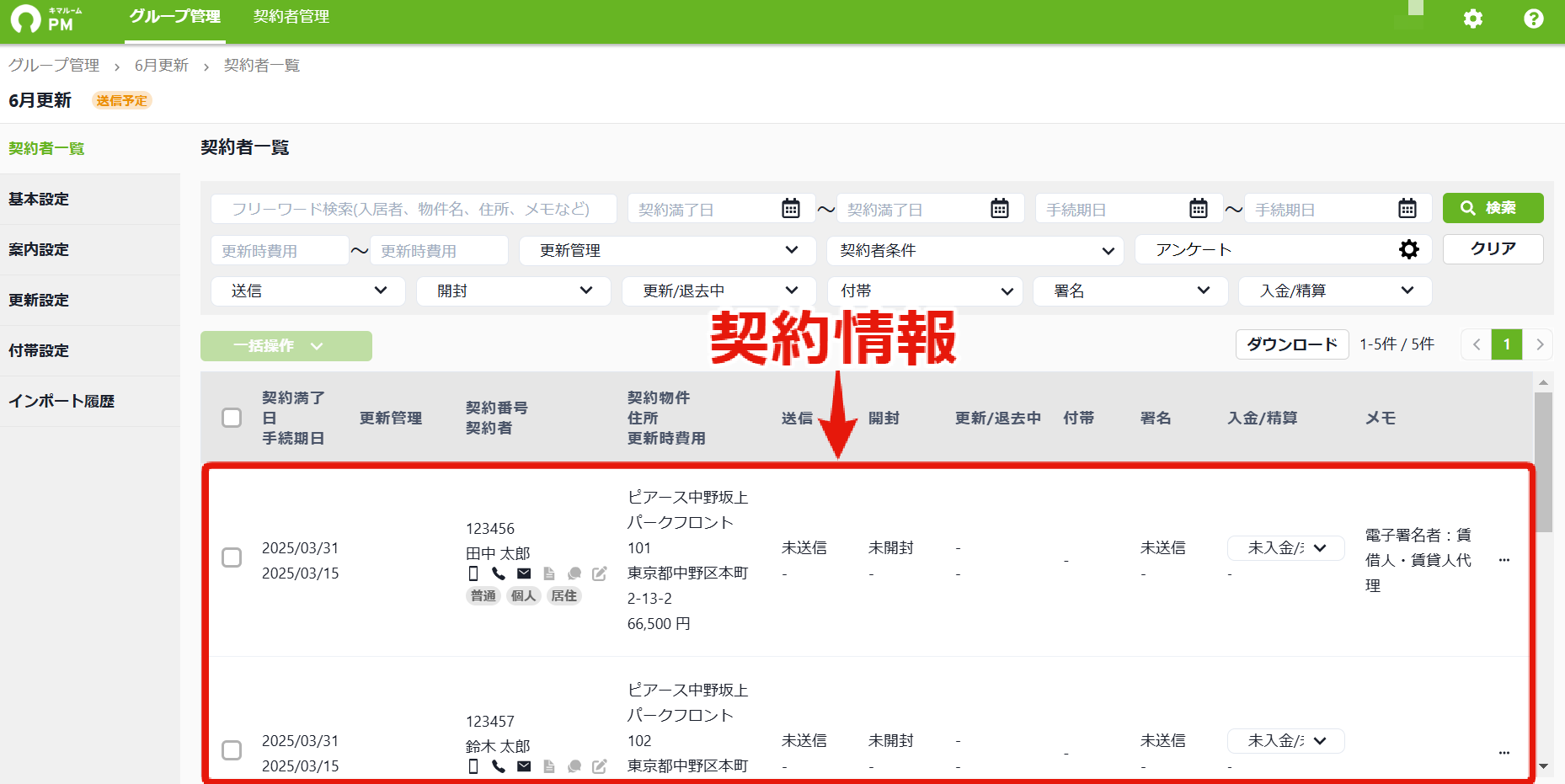The height and width of the screenshot is (784, 1565).
Task: Check the row for 鈴木 太郎
Action: [232, 750]
